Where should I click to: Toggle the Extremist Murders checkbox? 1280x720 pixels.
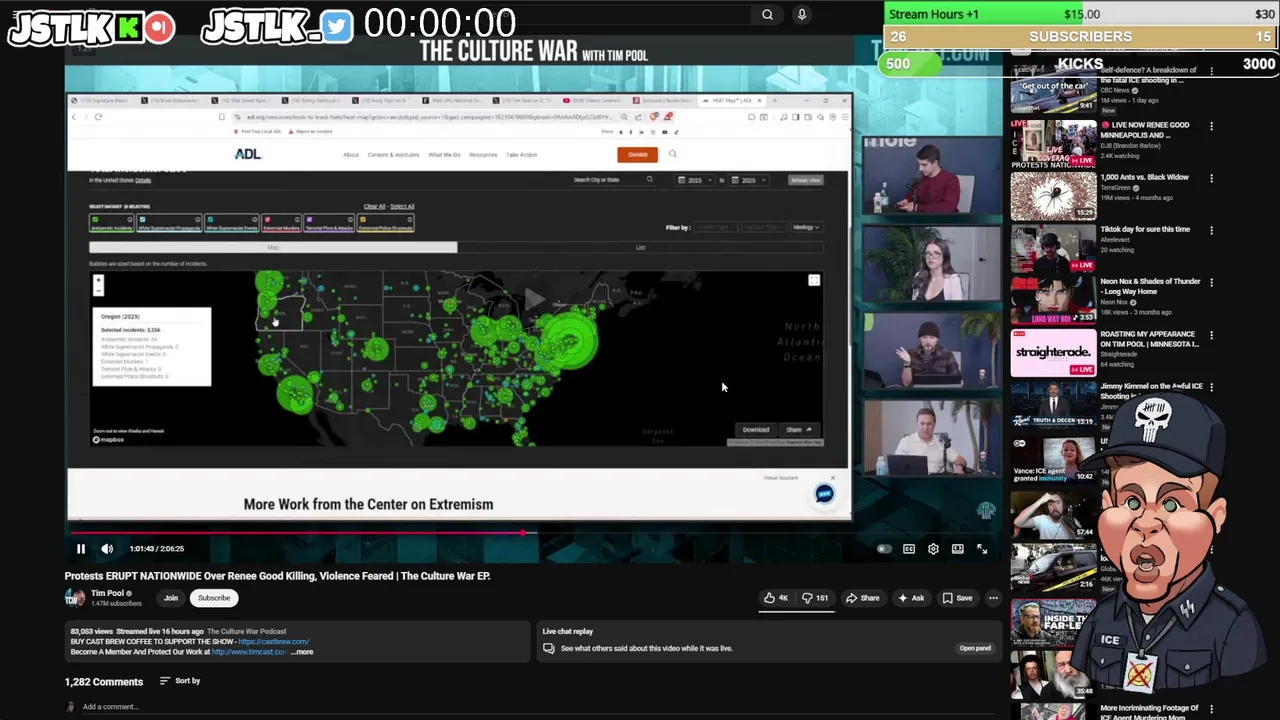click(267, 220)
